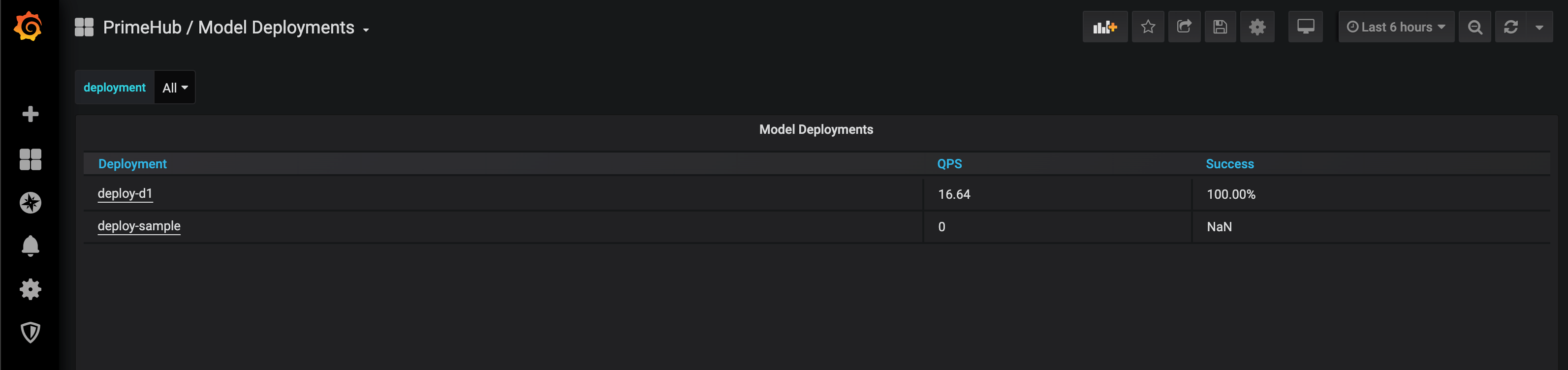Open the deploy-d1 deployment link
The height and width of the screenshot is (370, 1568).
125,193
